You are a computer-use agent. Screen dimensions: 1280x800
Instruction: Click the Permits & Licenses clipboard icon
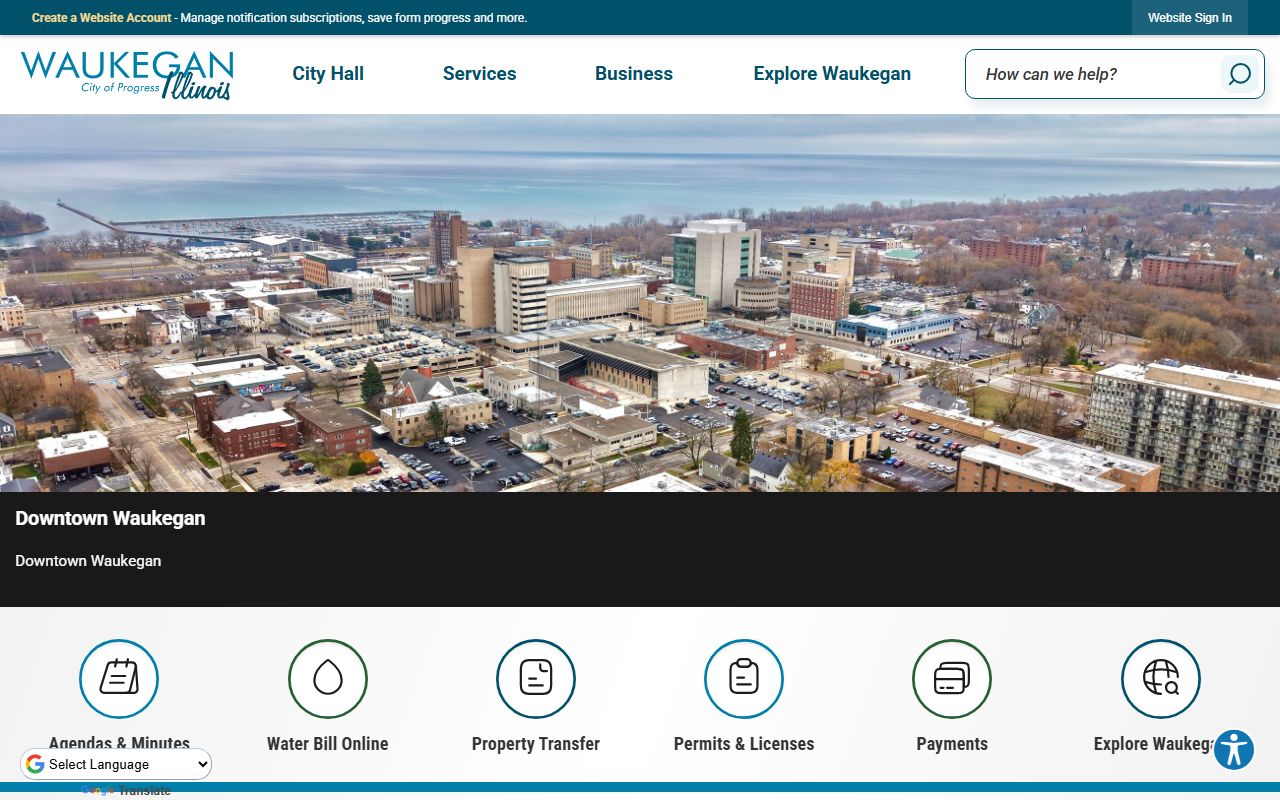click(744, 679)
